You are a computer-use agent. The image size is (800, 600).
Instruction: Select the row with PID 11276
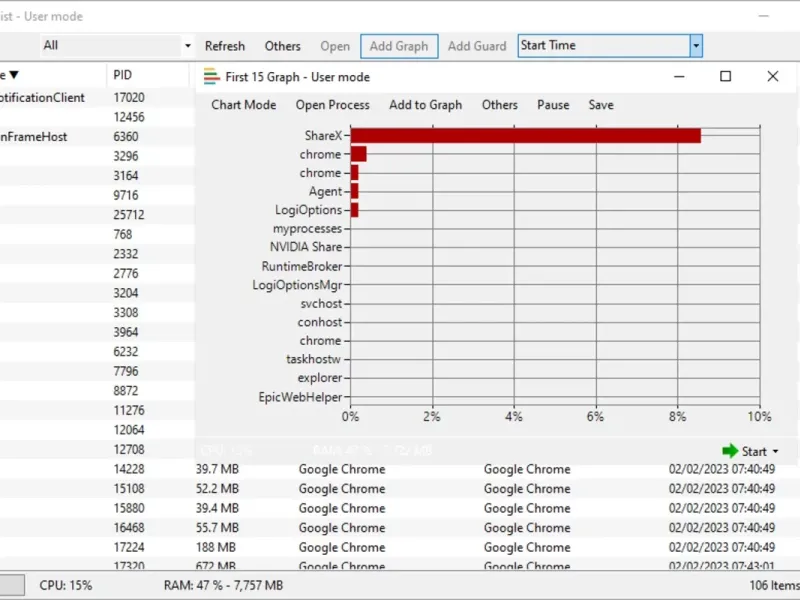(97, 411)
